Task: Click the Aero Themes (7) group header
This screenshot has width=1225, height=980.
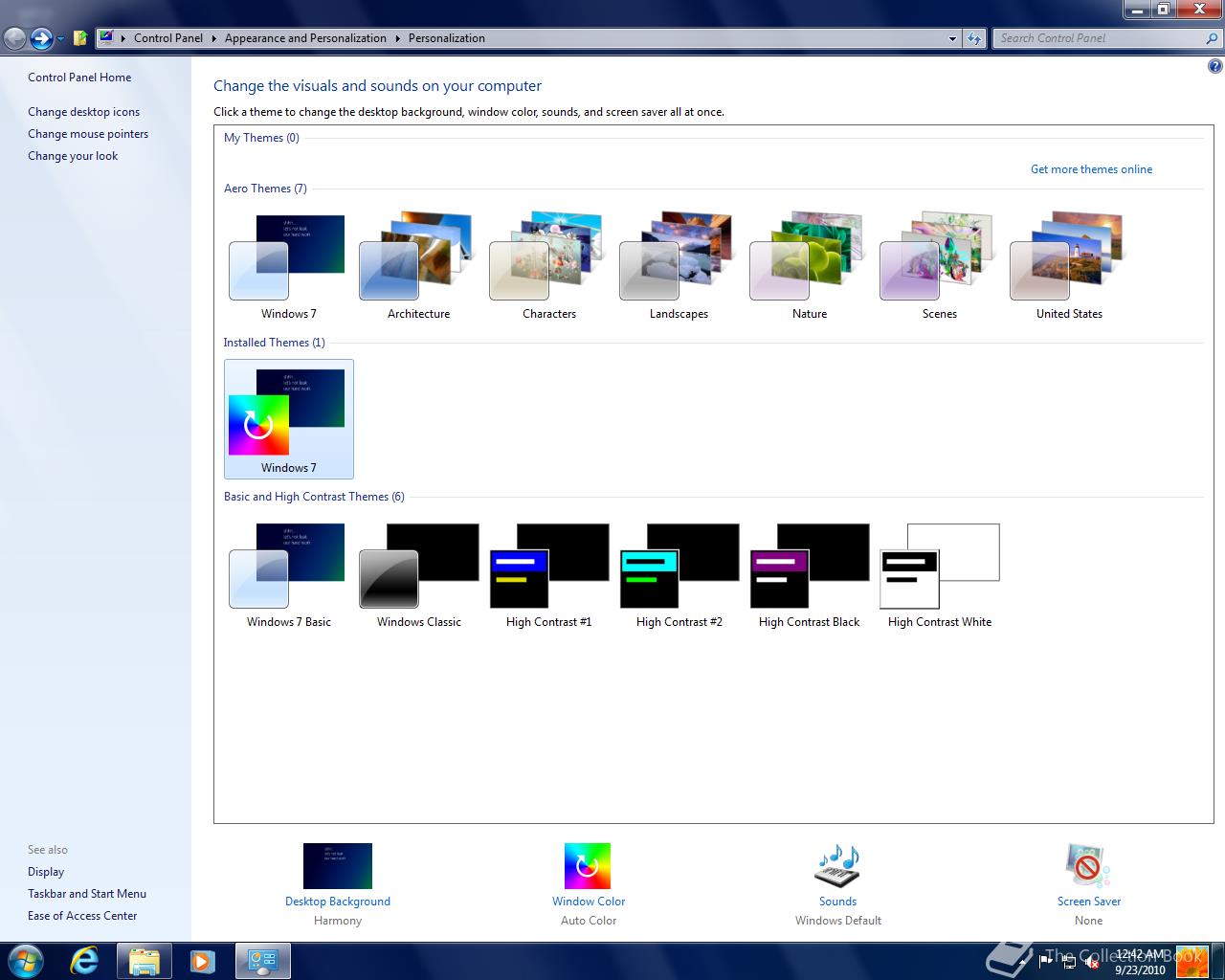Action: point(265,189)
